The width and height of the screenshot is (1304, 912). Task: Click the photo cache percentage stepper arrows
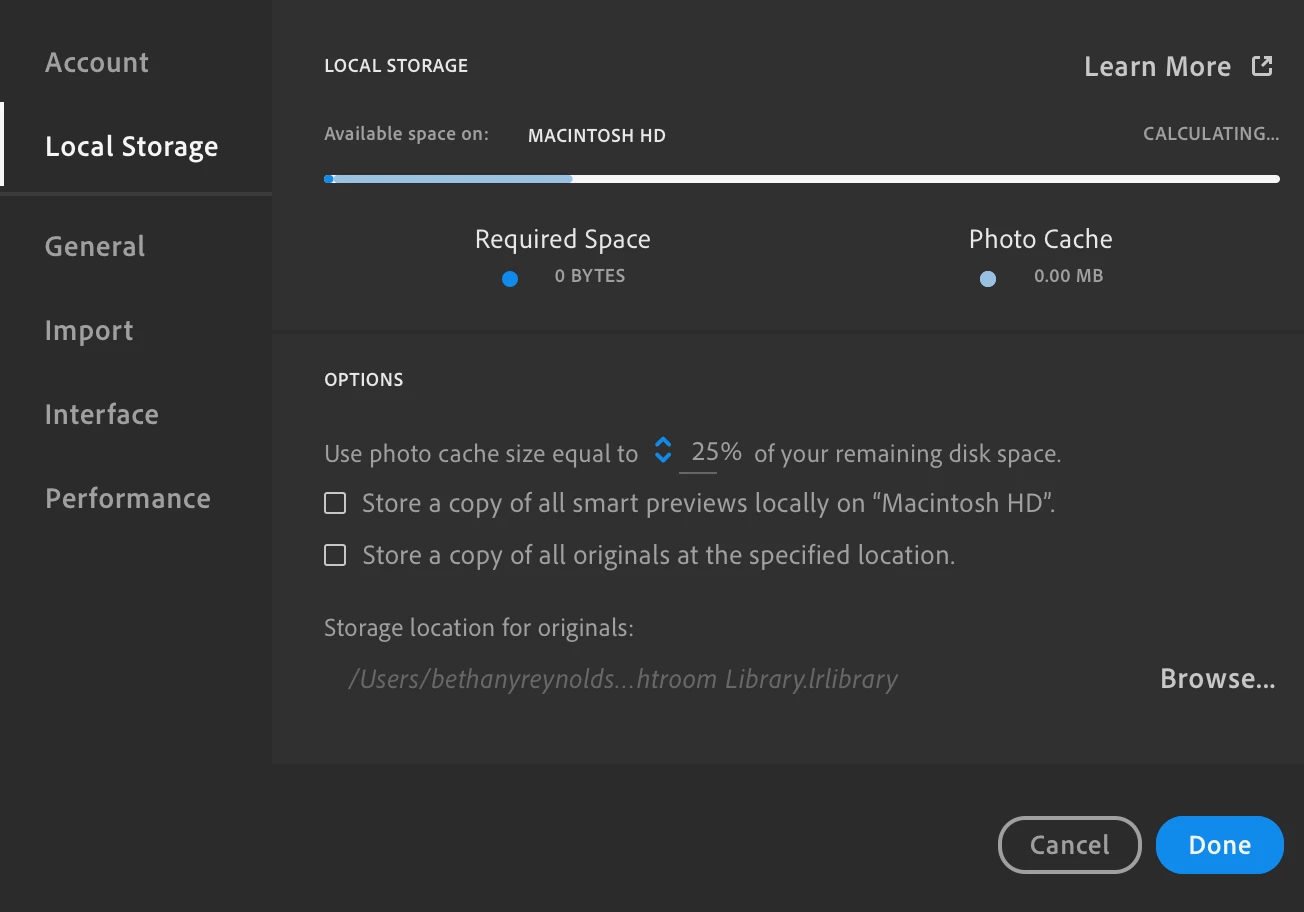point(662,450)
